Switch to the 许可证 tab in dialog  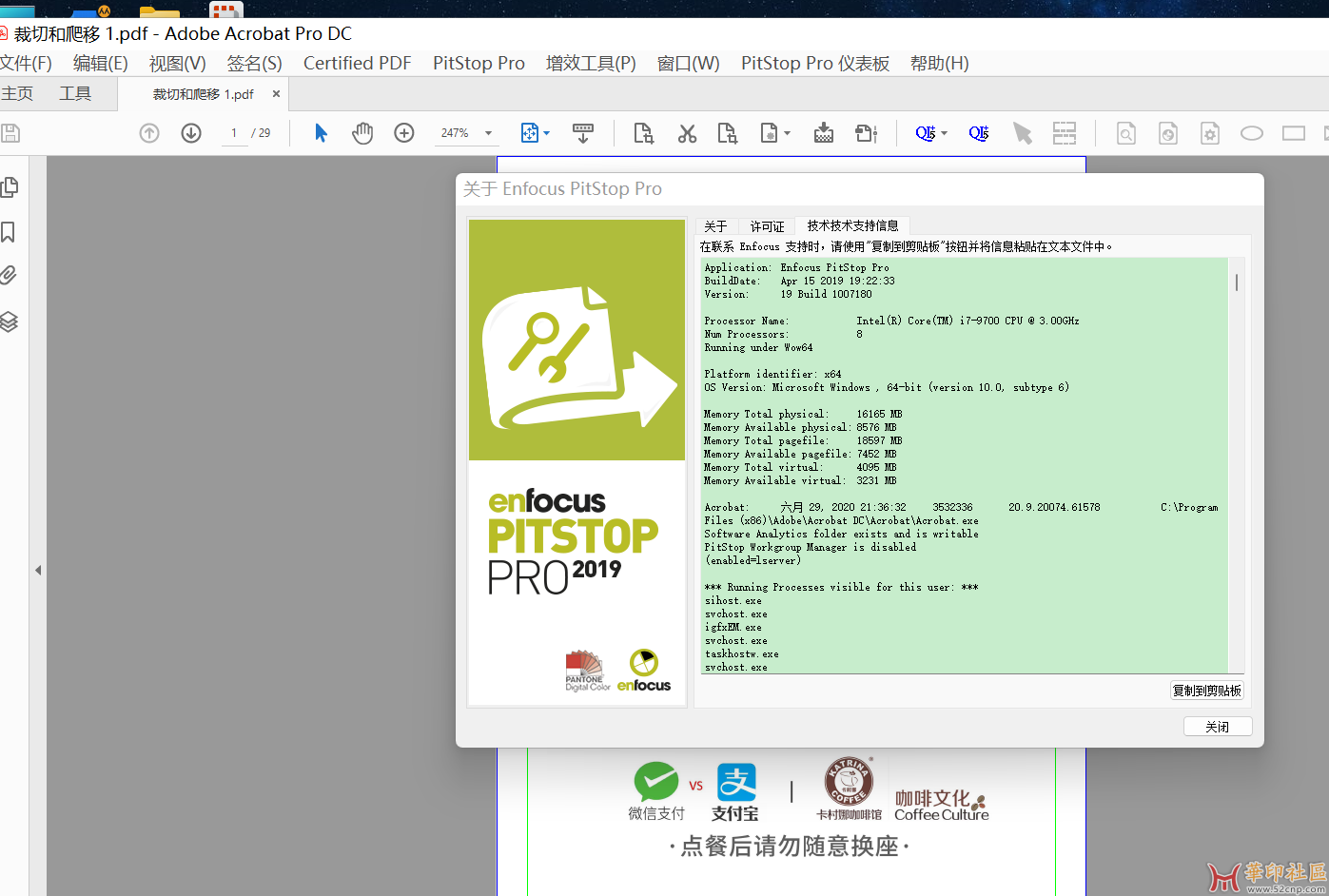pos(767,226)
